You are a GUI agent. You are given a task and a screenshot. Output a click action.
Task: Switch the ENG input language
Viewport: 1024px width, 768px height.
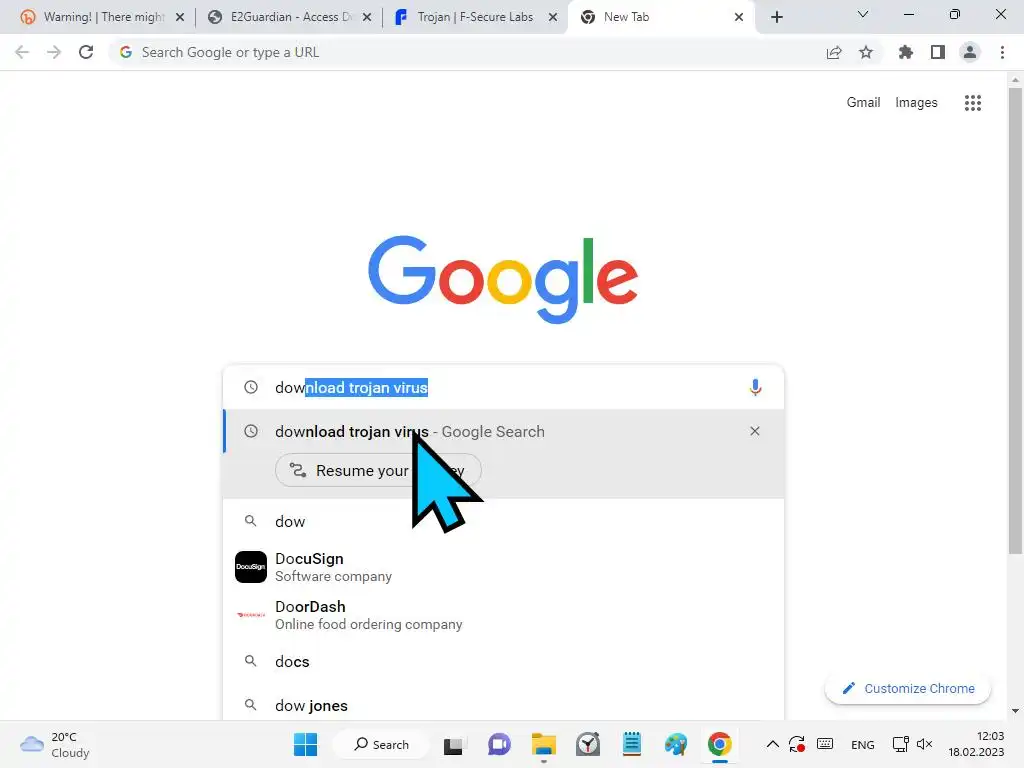coord(863,744)
